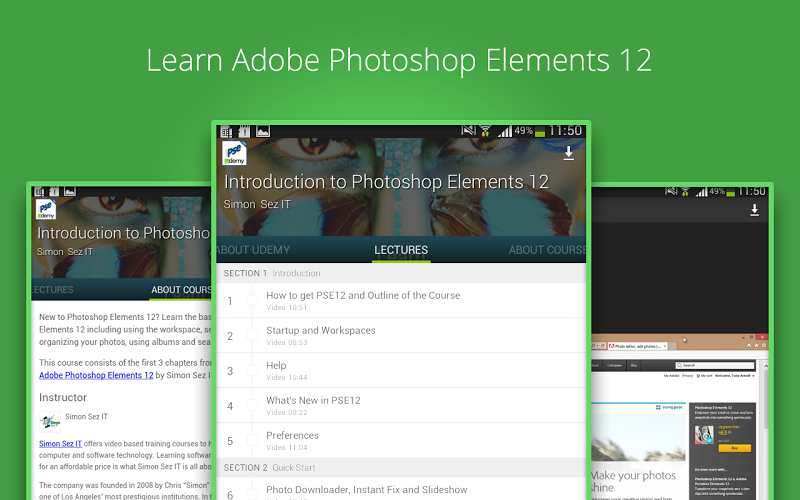The image size is (800, 500).
Task: Tap the picture notification icon in center phone
Action: (x=263, y=132)
